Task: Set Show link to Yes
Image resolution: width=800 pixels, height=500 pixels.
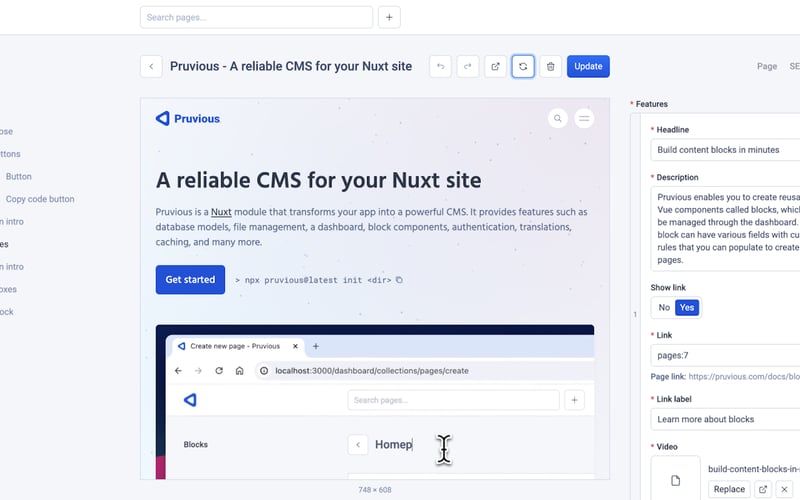Action: point(687,308)
